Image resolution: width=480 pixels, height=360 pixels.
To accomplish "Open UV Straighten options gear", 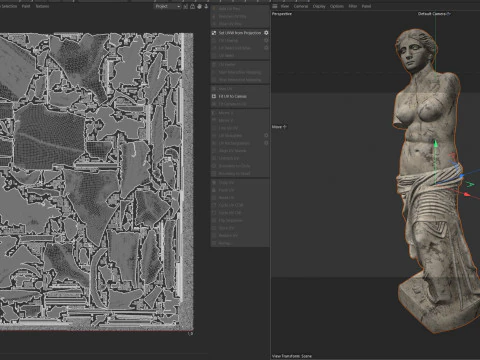I will point(266,135).
